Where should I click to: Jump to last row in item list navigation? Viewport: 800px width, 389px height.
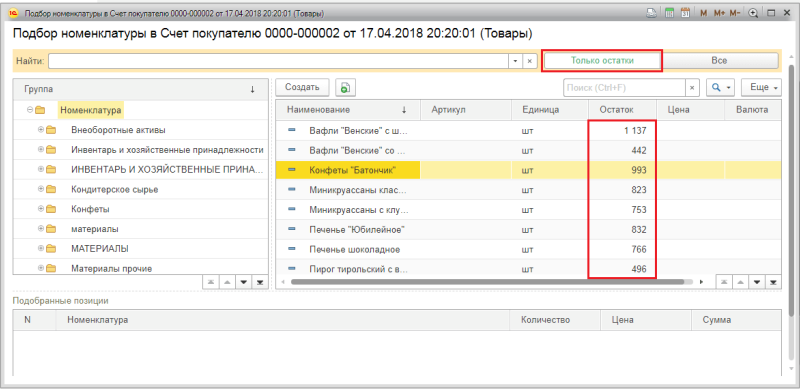click(x=773, y=282)
